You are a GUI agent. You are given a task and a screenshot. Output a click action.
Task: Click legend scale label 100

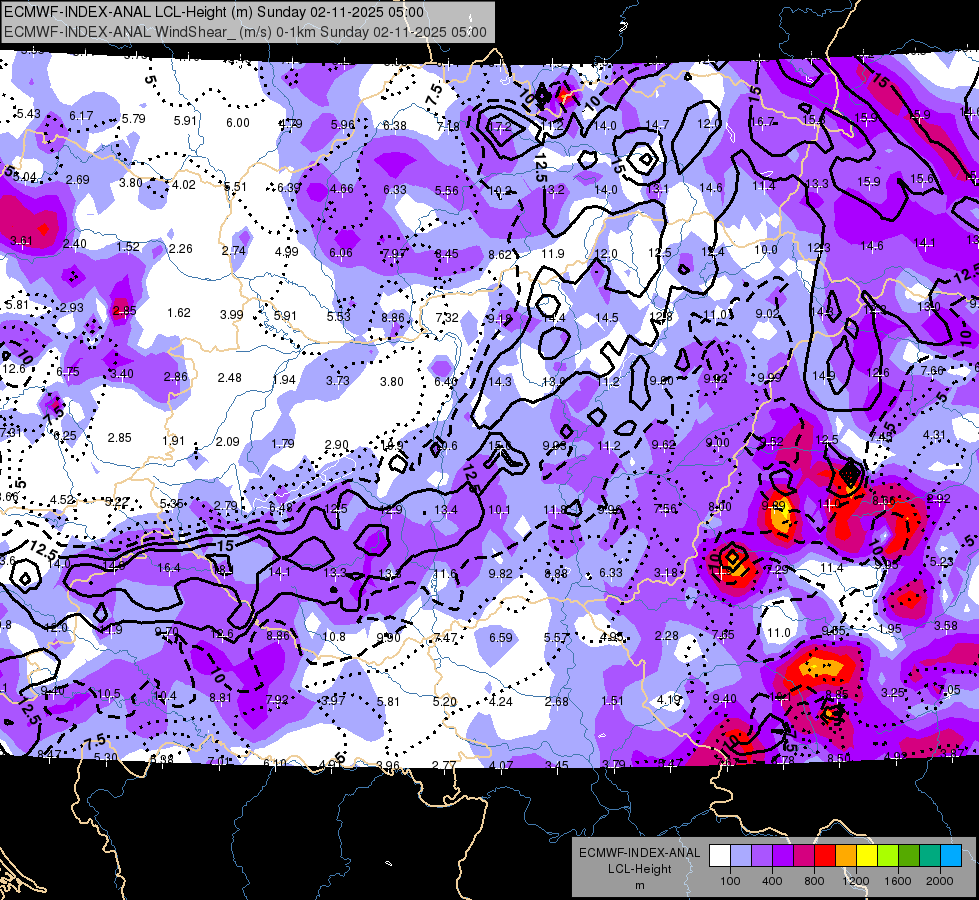(730, 881)
